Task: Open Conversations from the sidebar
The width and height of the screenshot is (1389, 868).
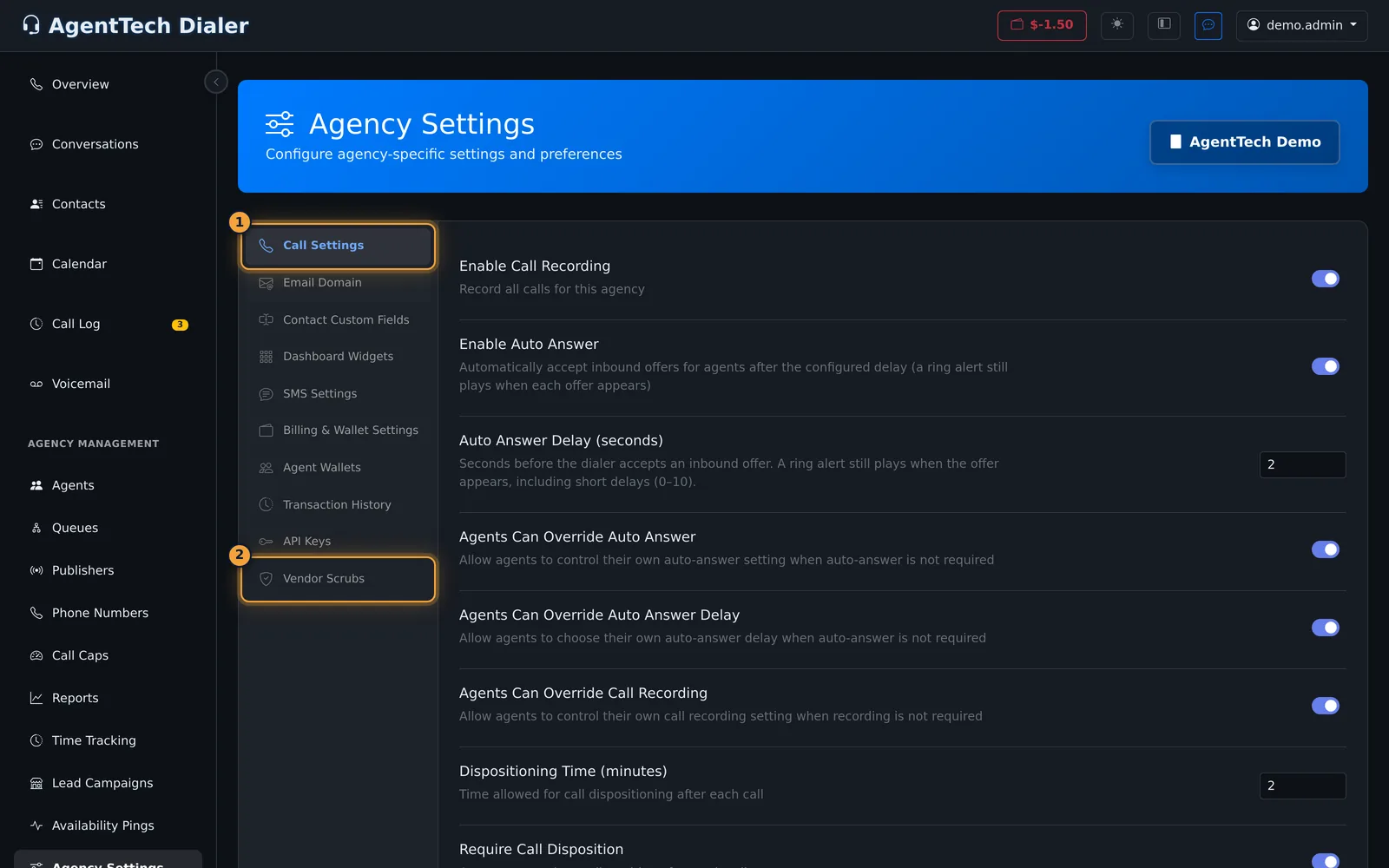Action: pyautogui.click(x=108, y=144)
